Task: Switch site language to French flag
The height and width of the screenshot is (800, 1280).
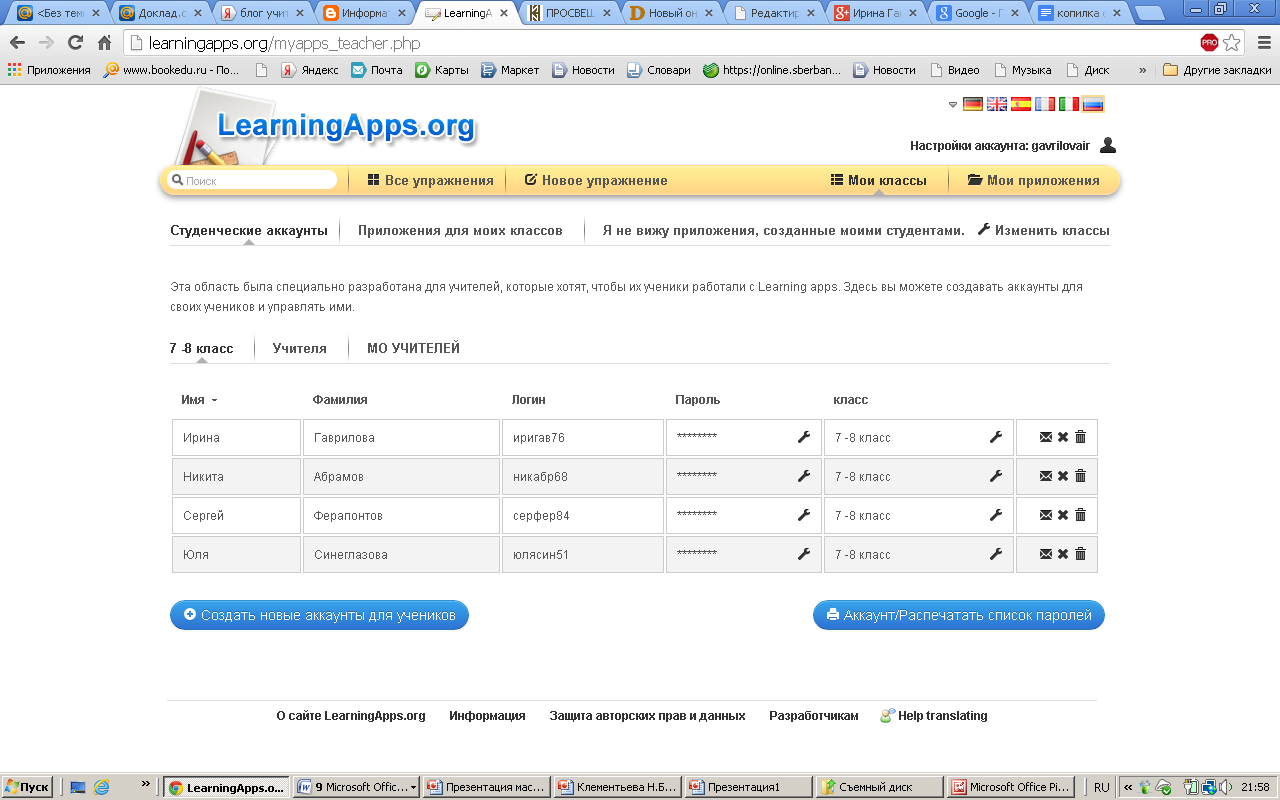Action: tap(1045, 104)
